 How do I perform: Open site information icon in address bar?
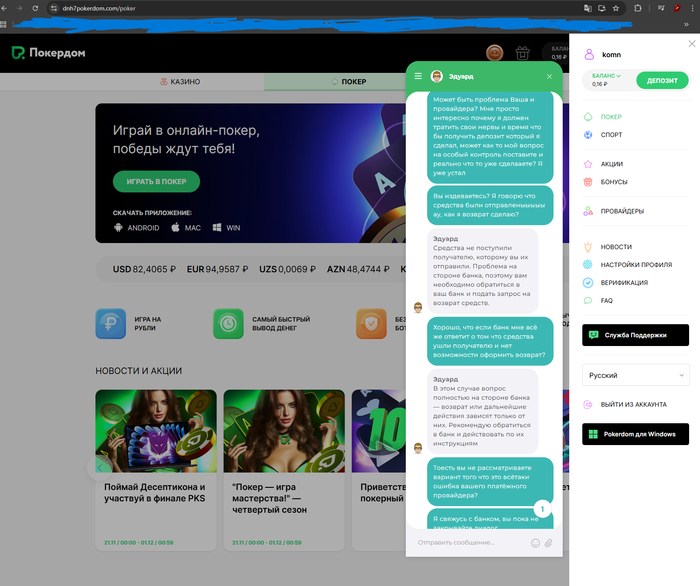click(54, 8)
